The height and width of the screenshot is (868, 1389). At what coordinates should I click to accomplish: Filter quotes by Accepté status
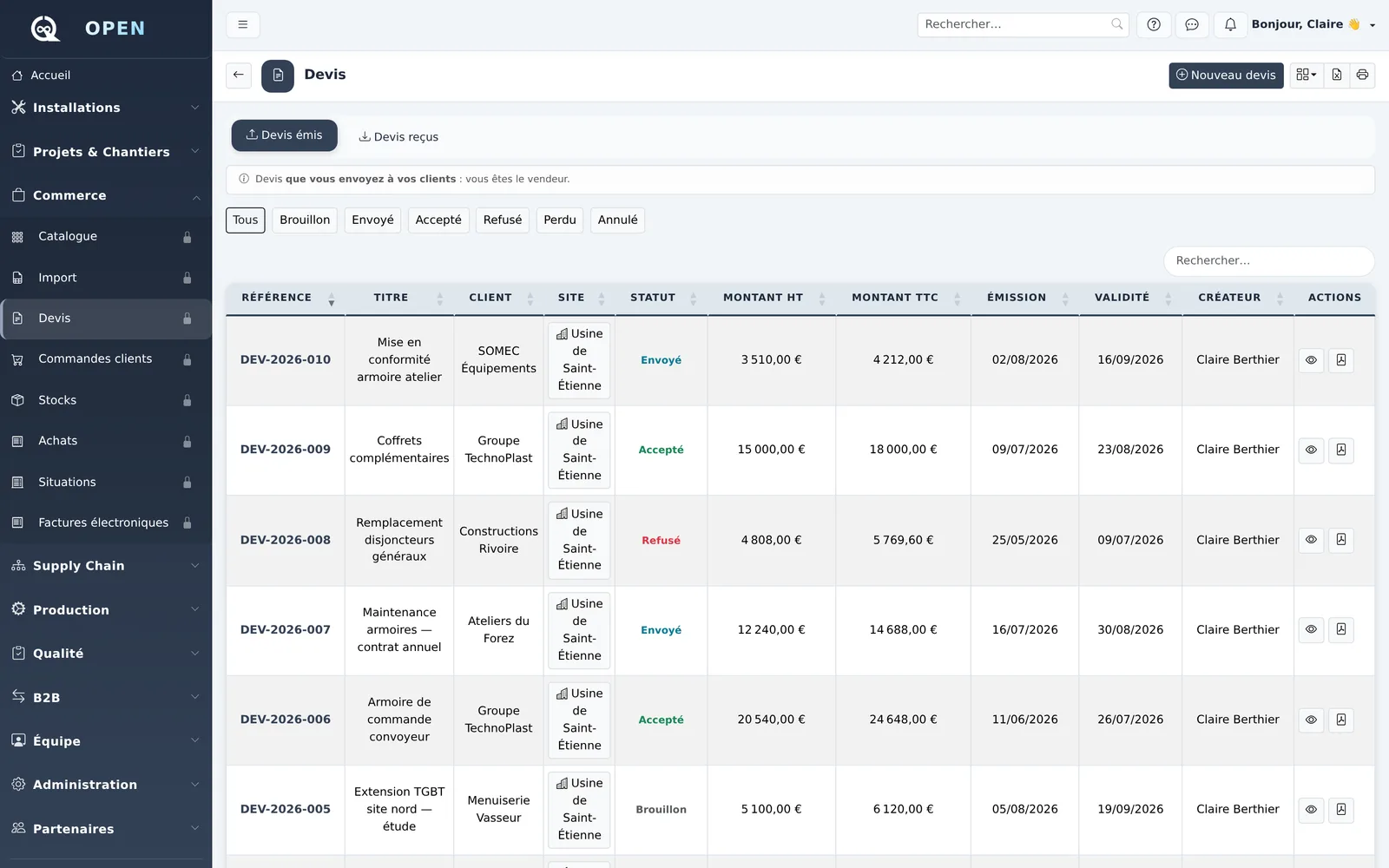coord(438,220)
